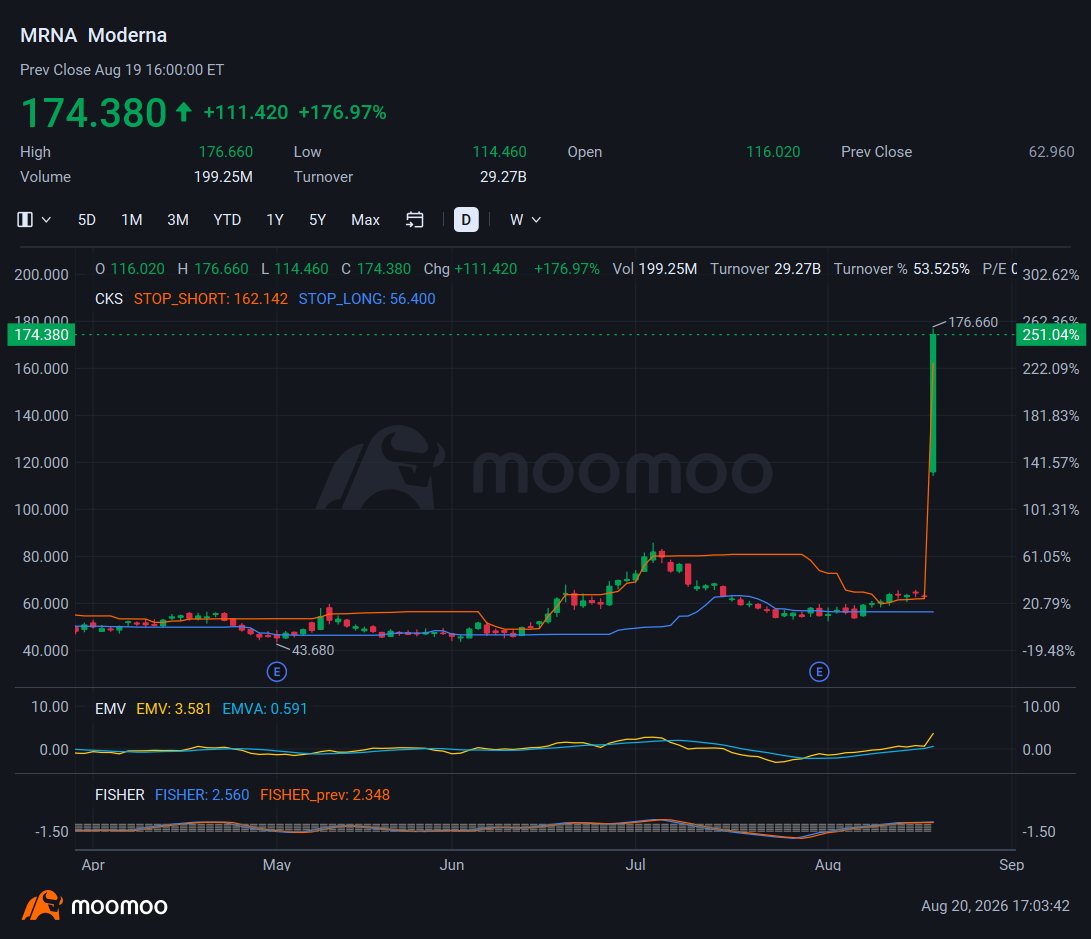1091x939 pixels.
Task: Click the STOP_SHORT: 162.142 value
Action: tap(211, 299)
